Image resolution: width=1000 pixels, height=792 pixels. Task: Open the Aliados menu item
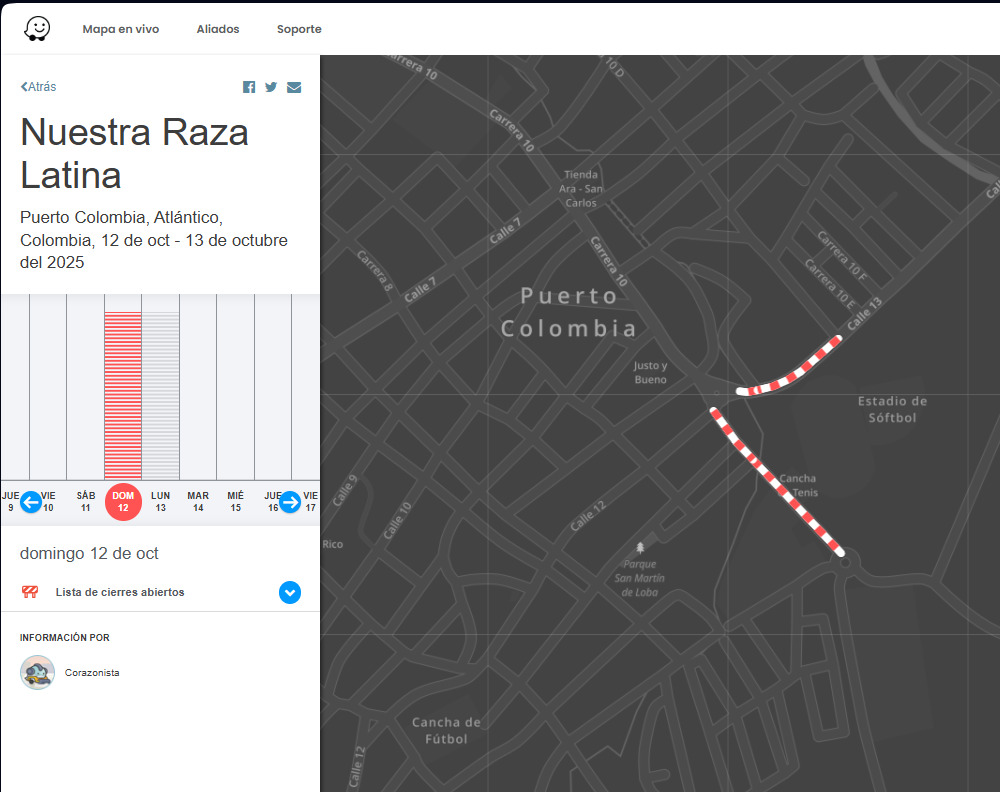click(218, 29)
